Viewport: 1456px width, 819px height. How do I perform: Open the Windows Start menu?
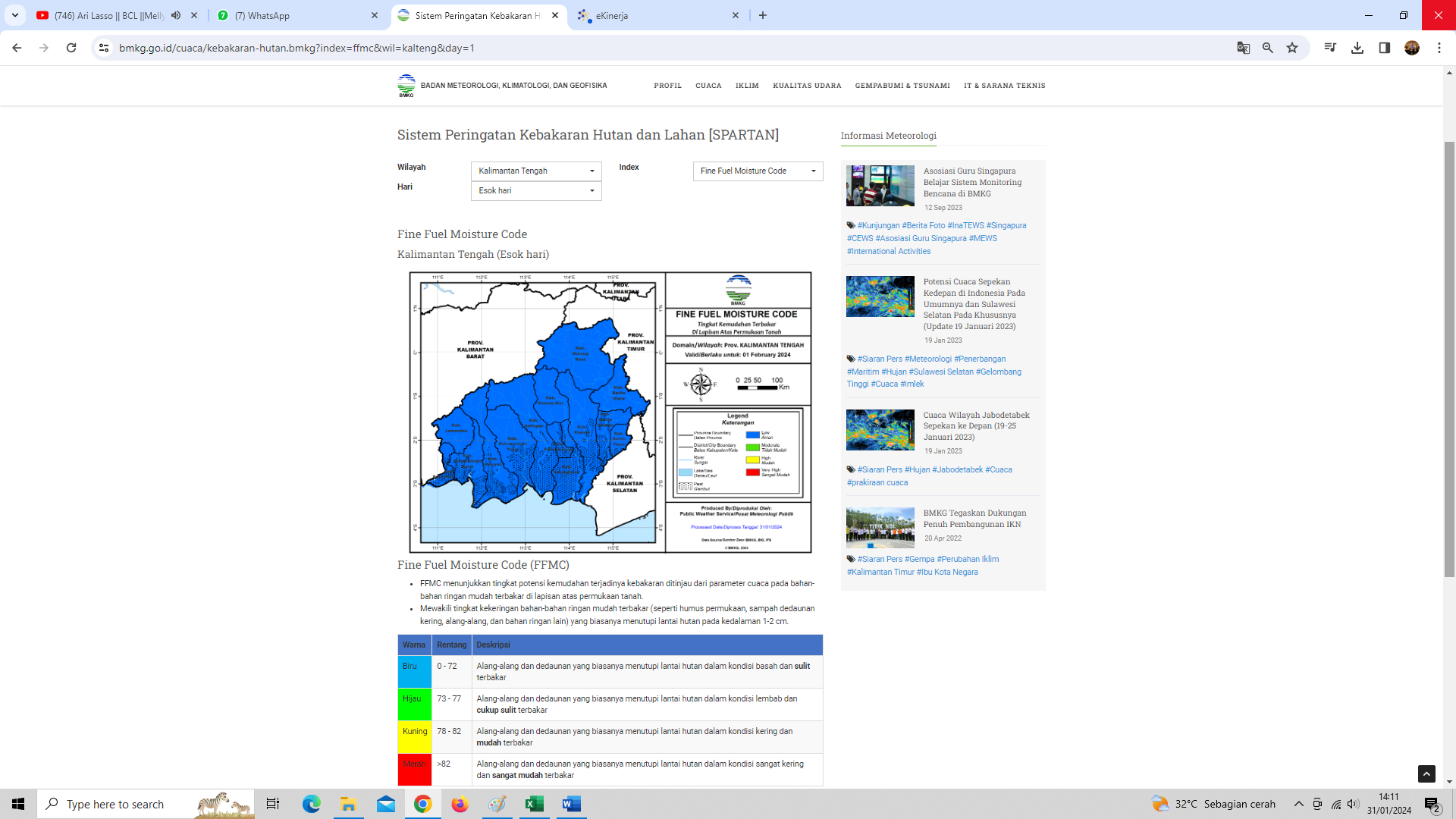point(18,804)
